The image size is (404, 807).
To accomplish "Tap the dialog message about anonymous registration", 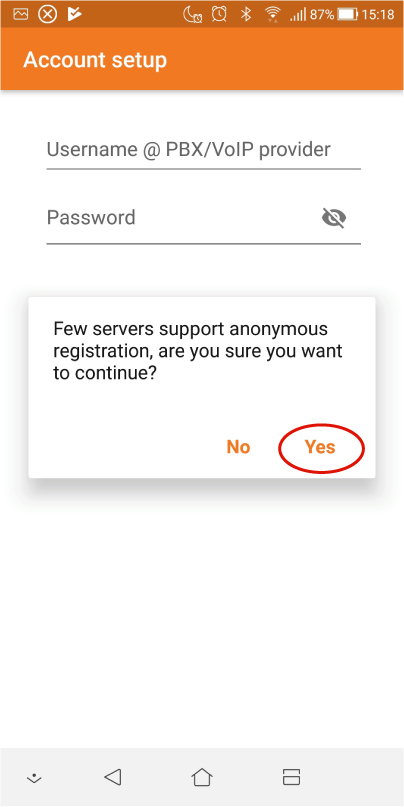I will pyautogui.click(x=198, y=351).
